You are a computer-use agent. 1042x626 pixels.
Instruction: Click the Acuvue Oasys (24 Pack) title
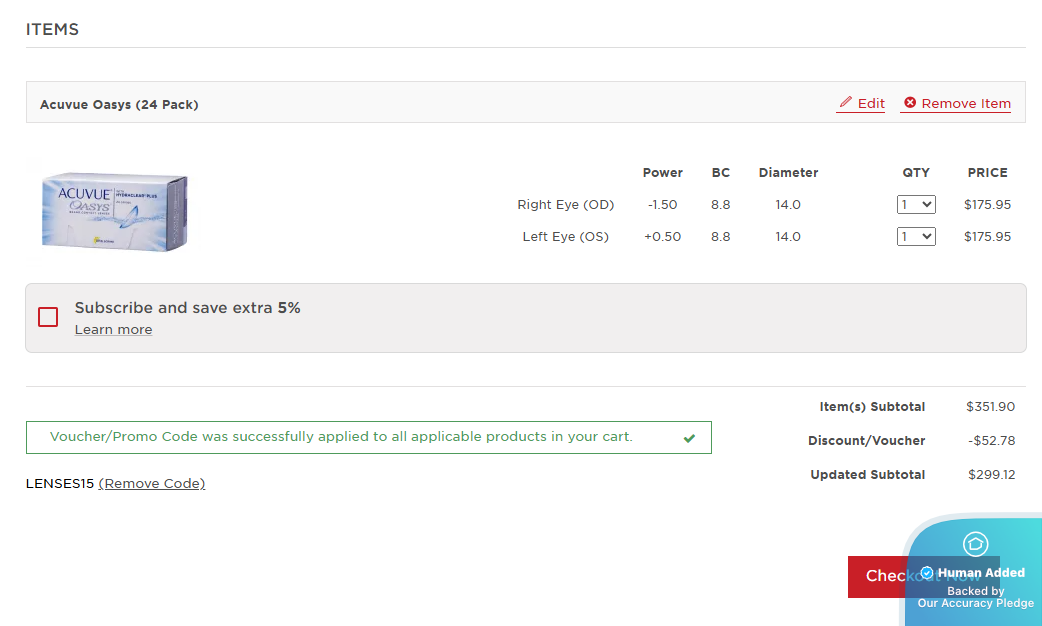[x=119, y=104]
